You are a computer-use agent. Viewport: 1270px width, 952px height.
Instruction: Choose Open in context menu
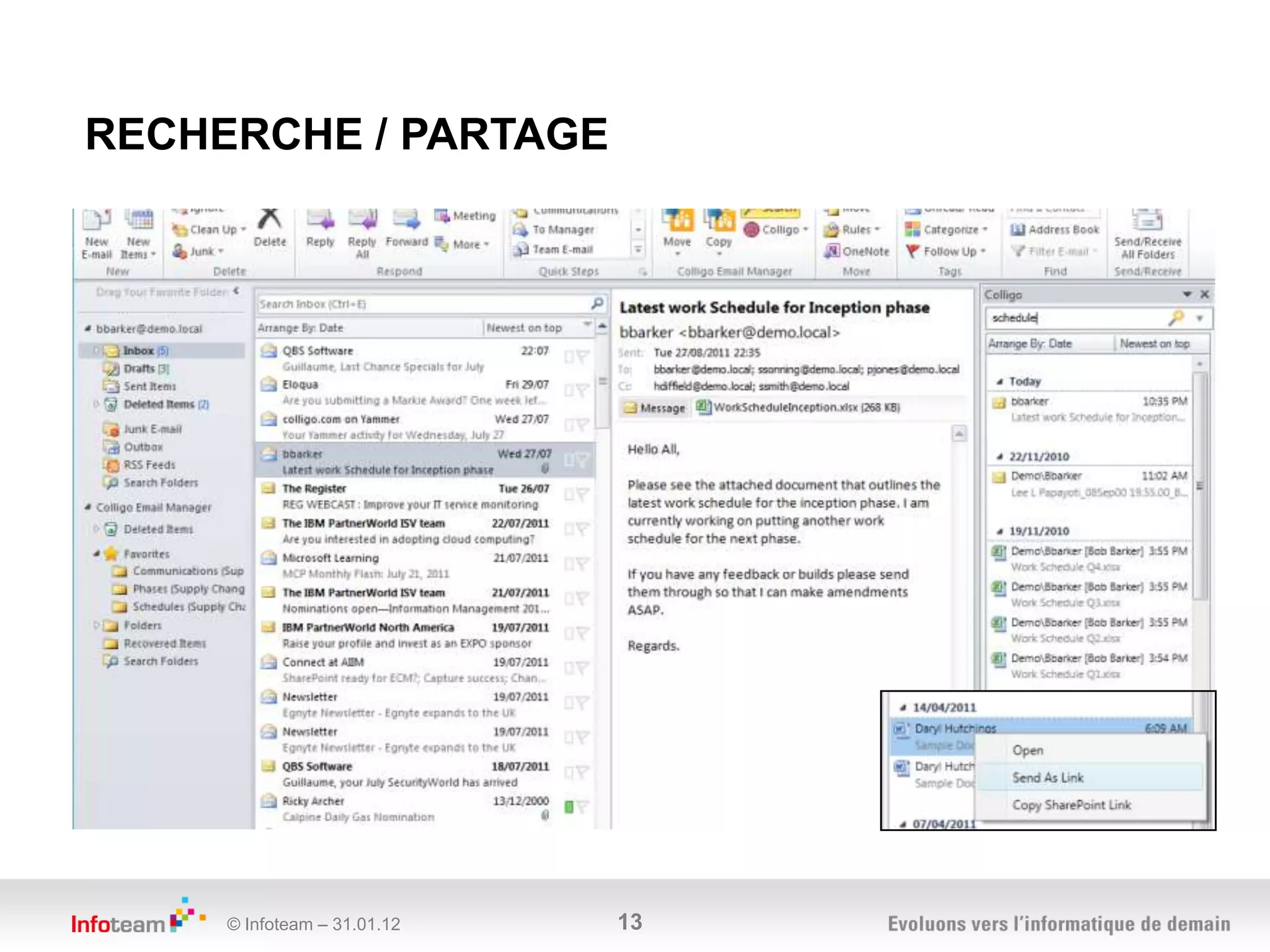click(x=1090, y=750)
